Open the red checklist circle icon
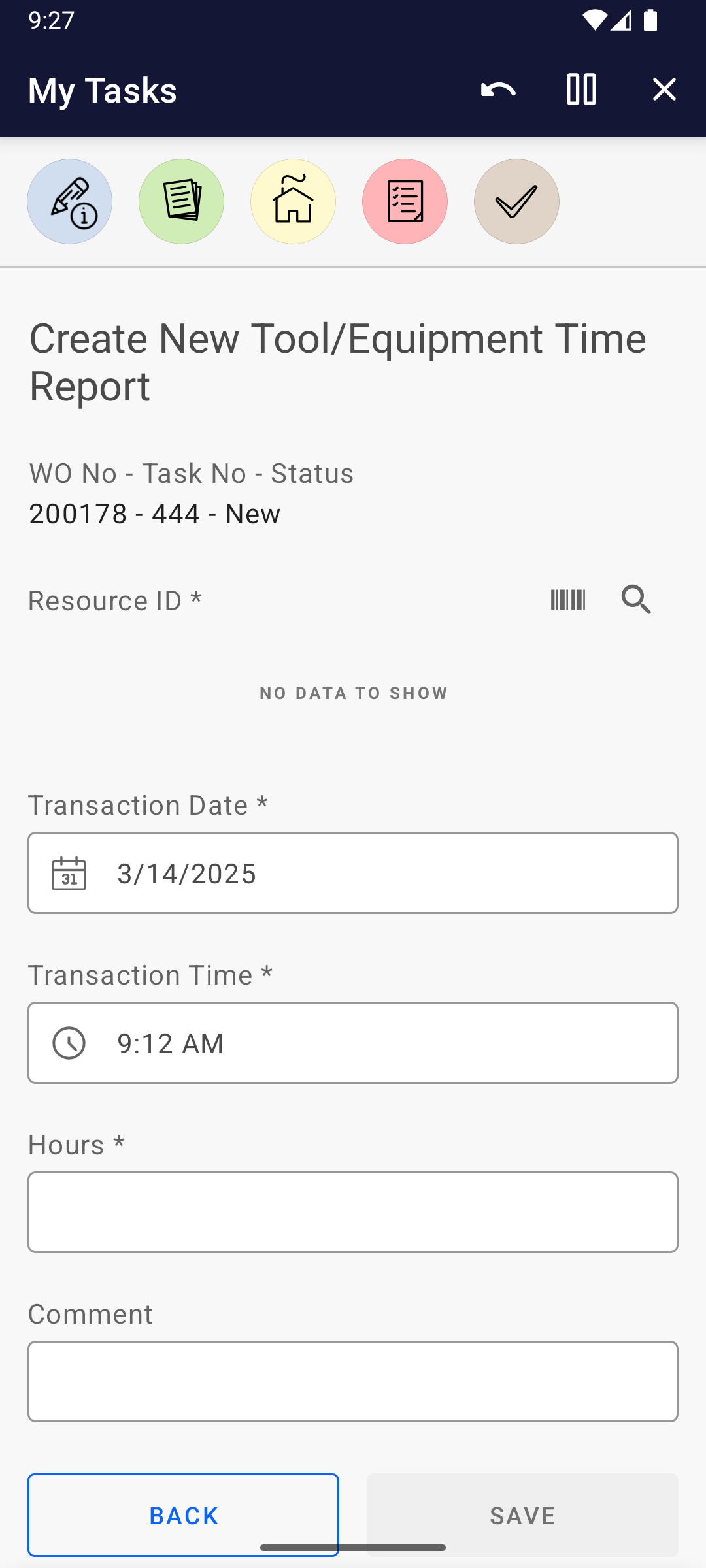 (x=405, y=202)
